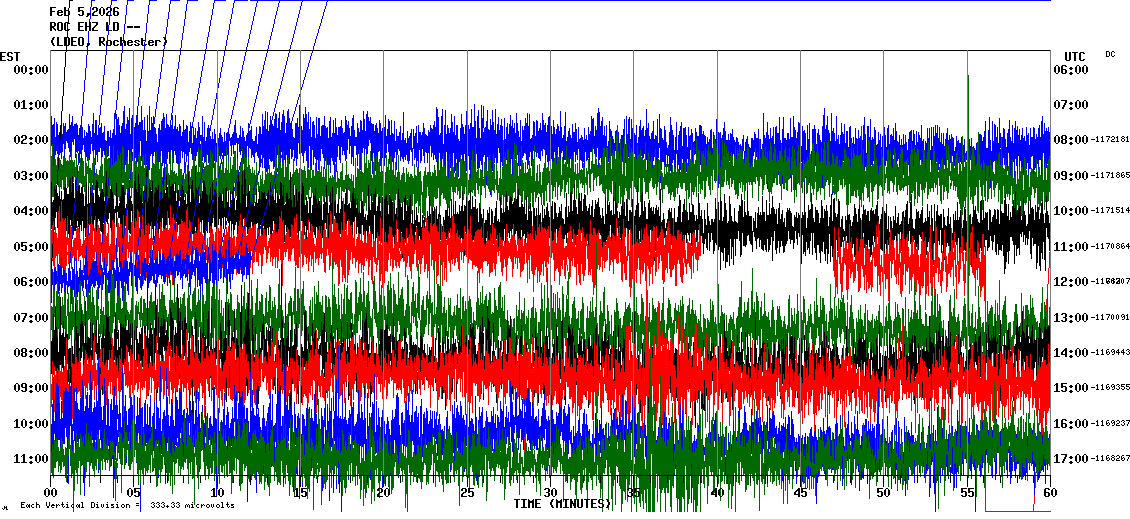Viewport: 1130px width, 519px height.
Task: Click the 11:00 UTC row label
Action: pos(1070,246)
